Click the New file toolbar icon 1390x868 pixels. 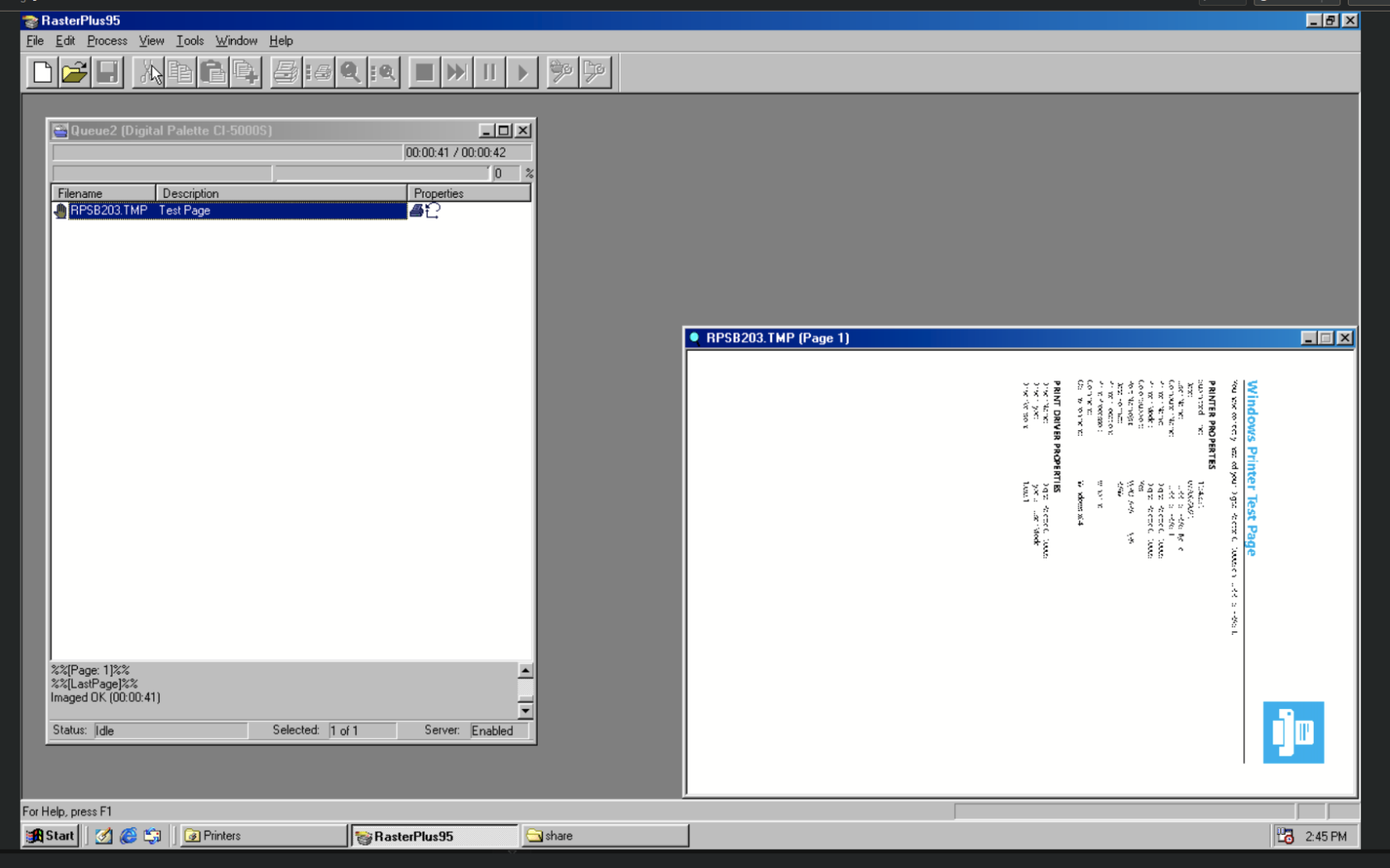click(42, 73)
